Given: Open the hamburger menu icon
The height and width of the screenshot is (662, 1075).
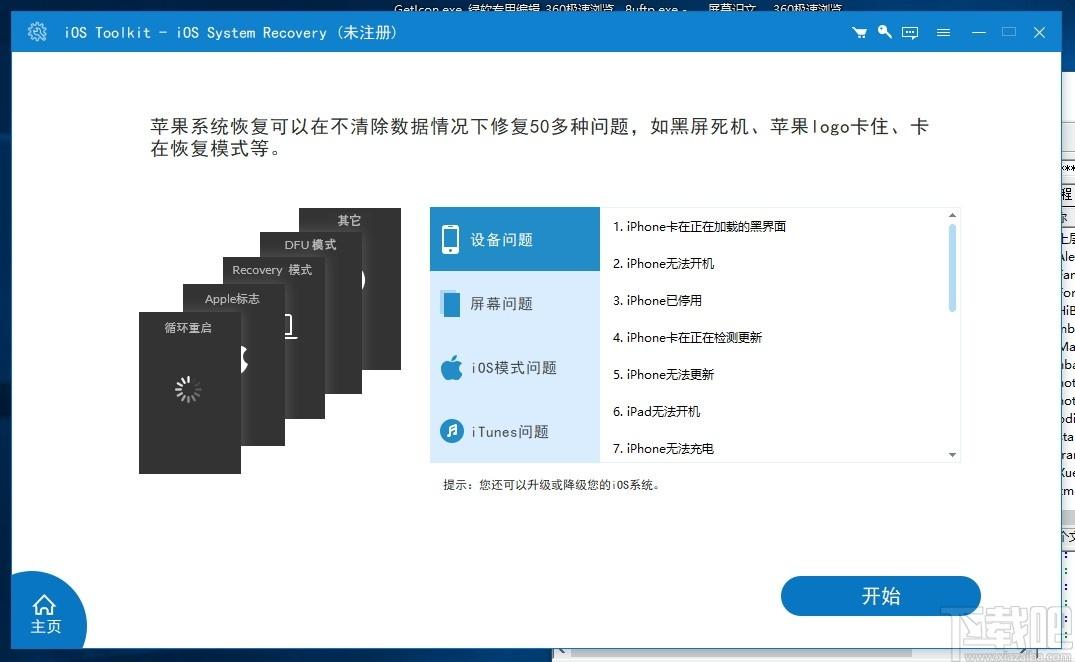Looking at the screenshot, I should 943,32.
